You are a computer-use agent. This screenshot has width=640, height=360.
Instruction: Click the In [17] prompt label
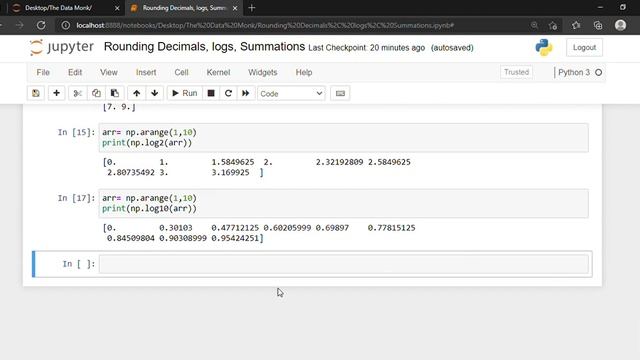(x=76, y=198)
